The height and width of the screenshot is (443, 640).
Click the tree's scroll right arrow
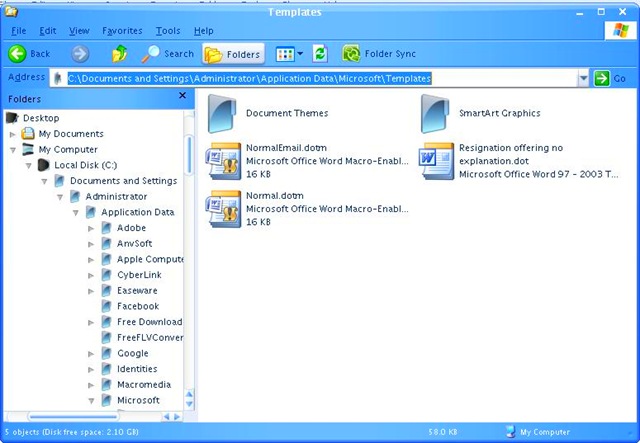[x=177, y=417]
